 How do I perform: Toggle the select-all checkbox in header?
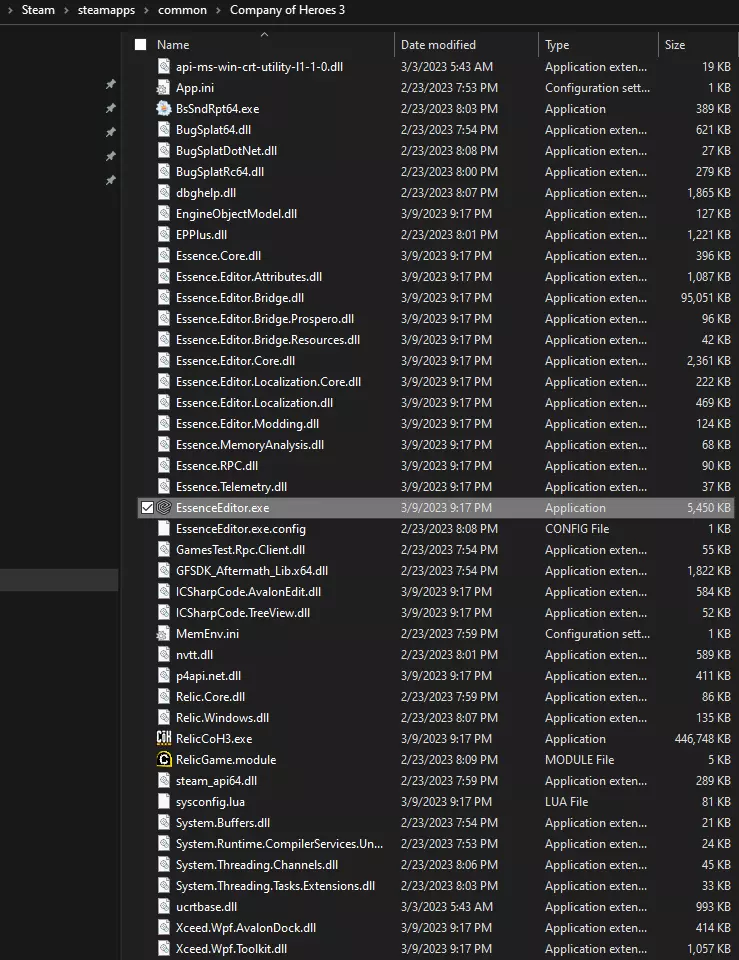click(141, 45)
